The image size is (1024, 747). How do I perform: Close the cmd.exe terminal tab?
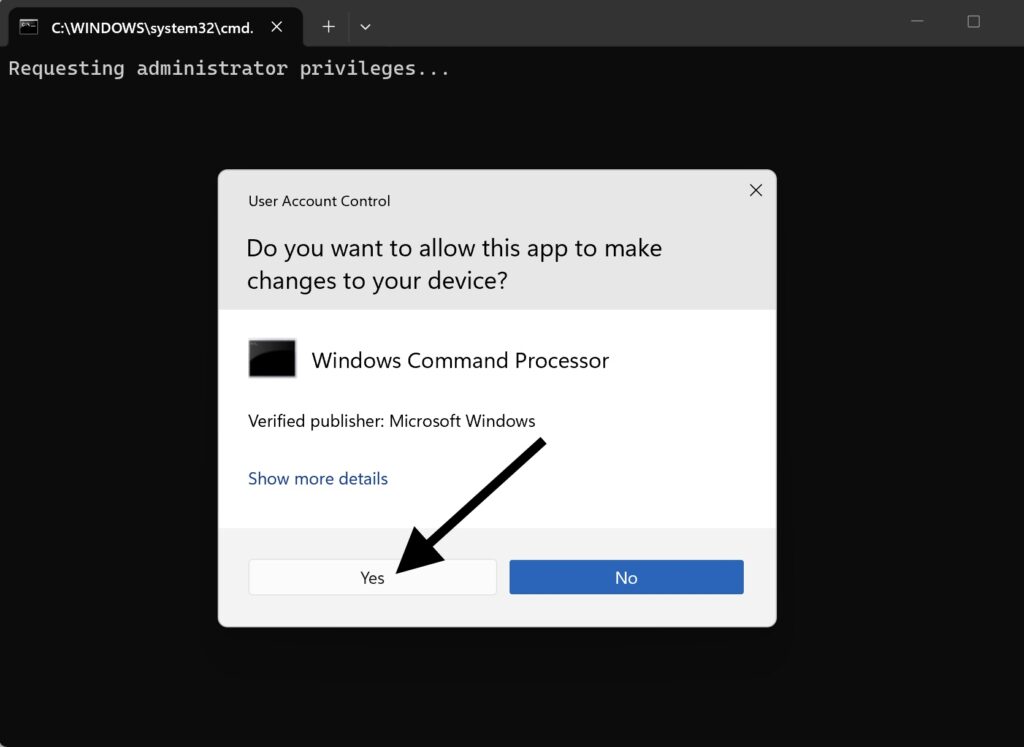coord(277,27)
